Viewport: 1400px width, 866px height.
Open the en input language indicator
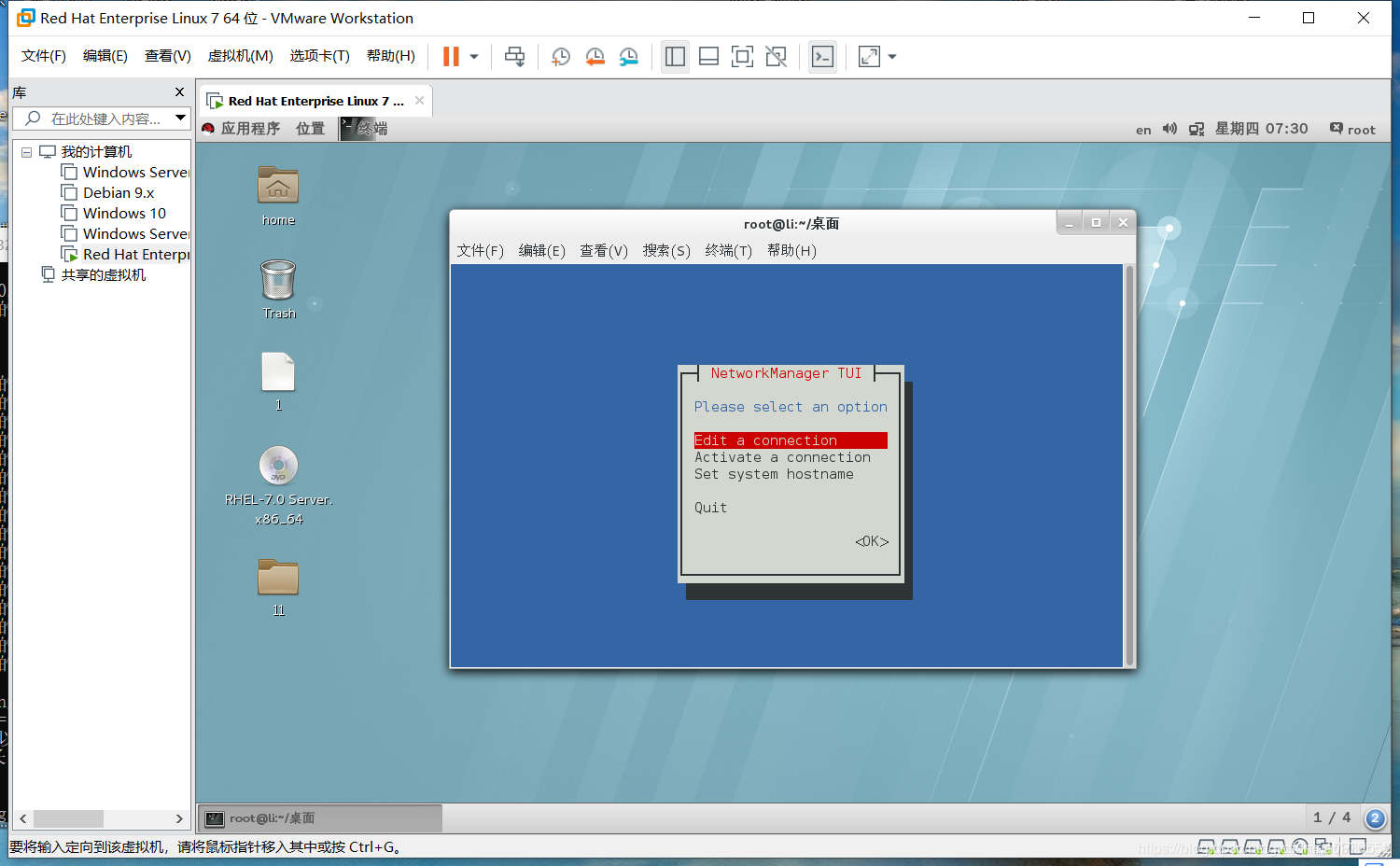click(1143, 130)
